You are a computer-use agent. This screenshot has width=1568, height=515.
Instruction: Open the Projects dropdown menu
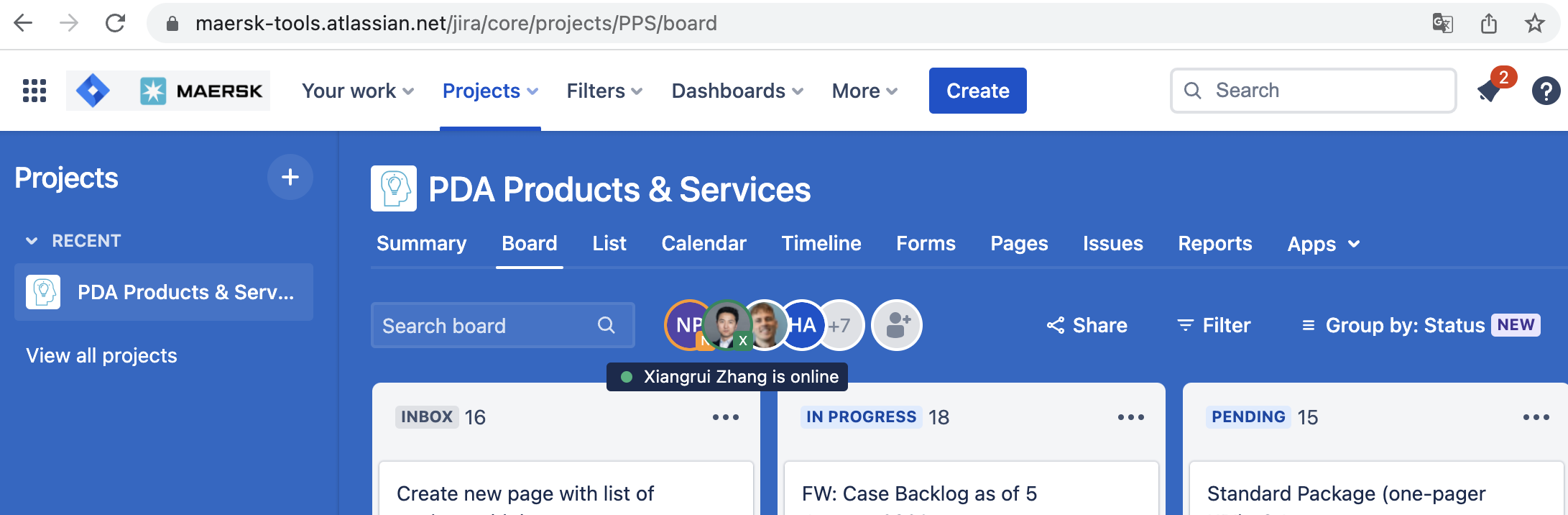[490, 91]
